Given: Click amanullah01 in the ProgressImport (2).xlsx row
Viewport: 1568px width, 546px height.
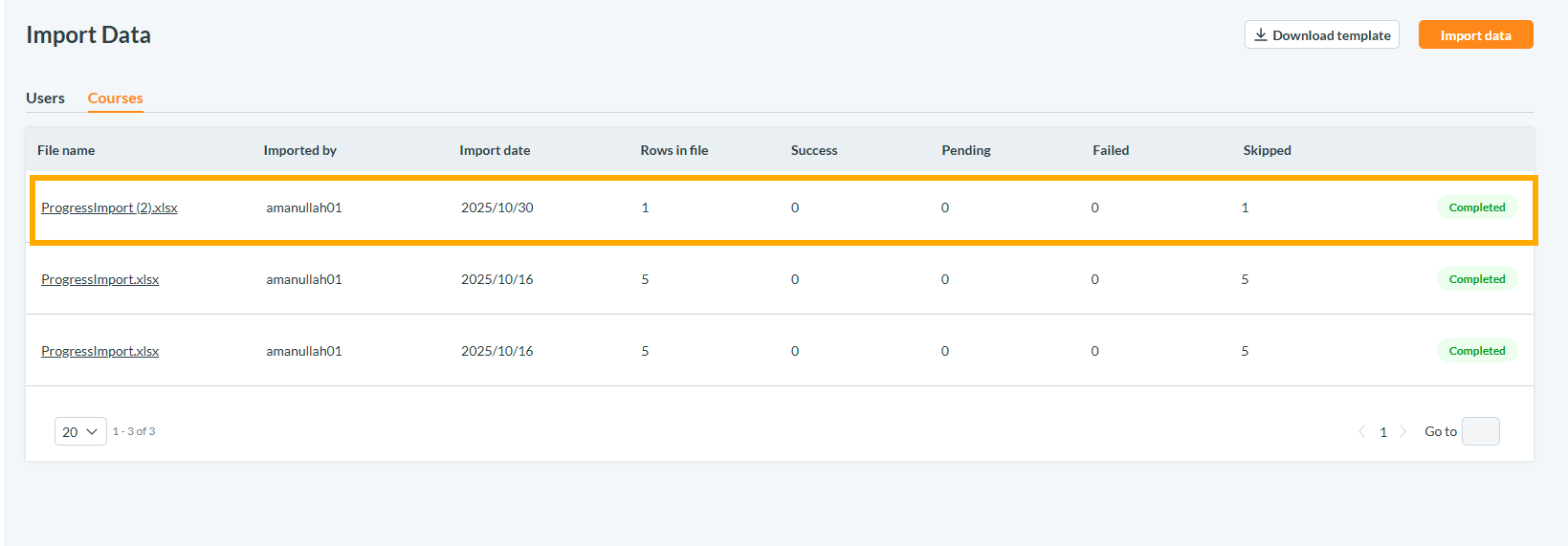Looking at the screenshot, I should [304, 207].
